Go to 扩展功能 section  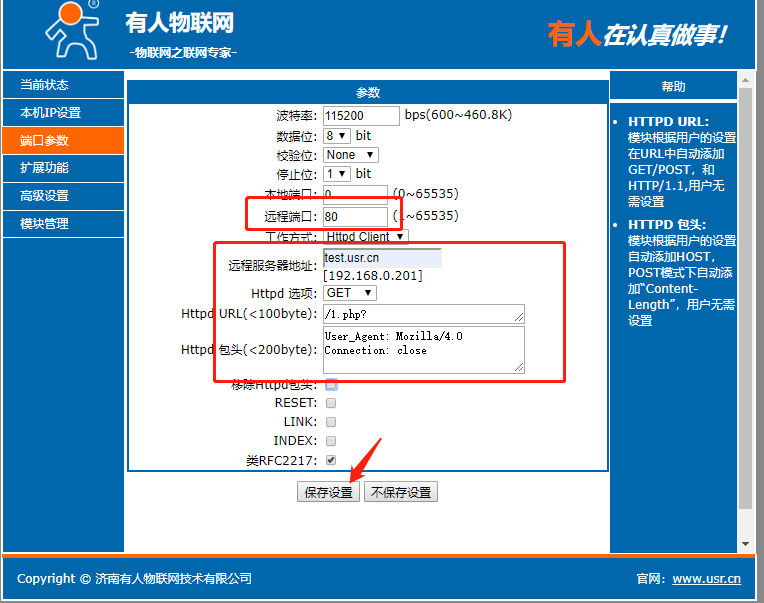pos(62,168)
